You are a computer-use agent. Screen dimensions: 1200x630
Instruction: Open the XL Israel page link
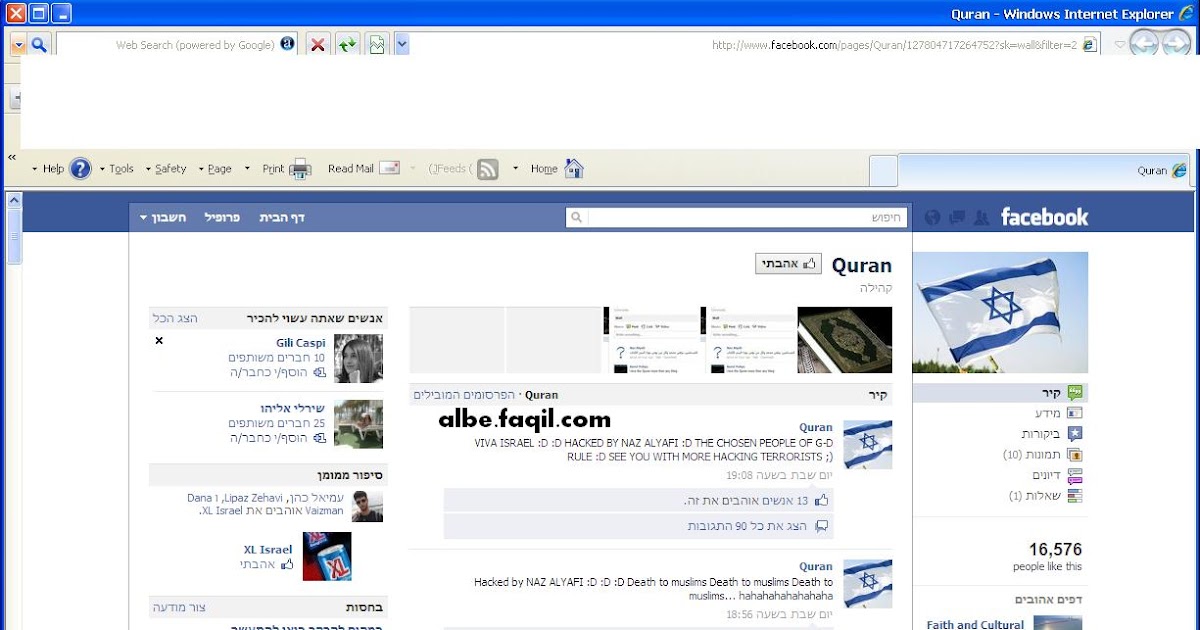[x=268, y=549]
